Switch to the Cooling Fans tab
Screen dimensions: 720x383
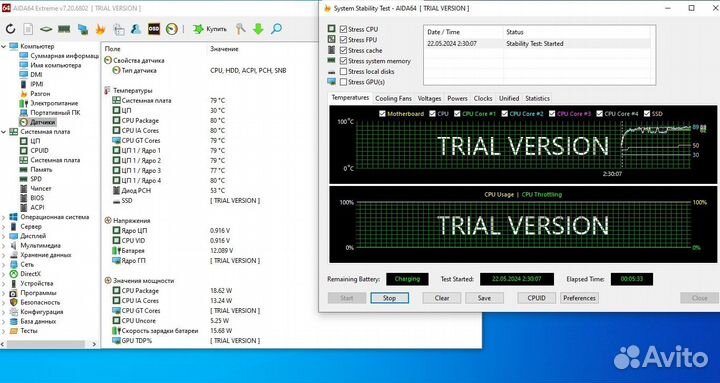point(393,98)
